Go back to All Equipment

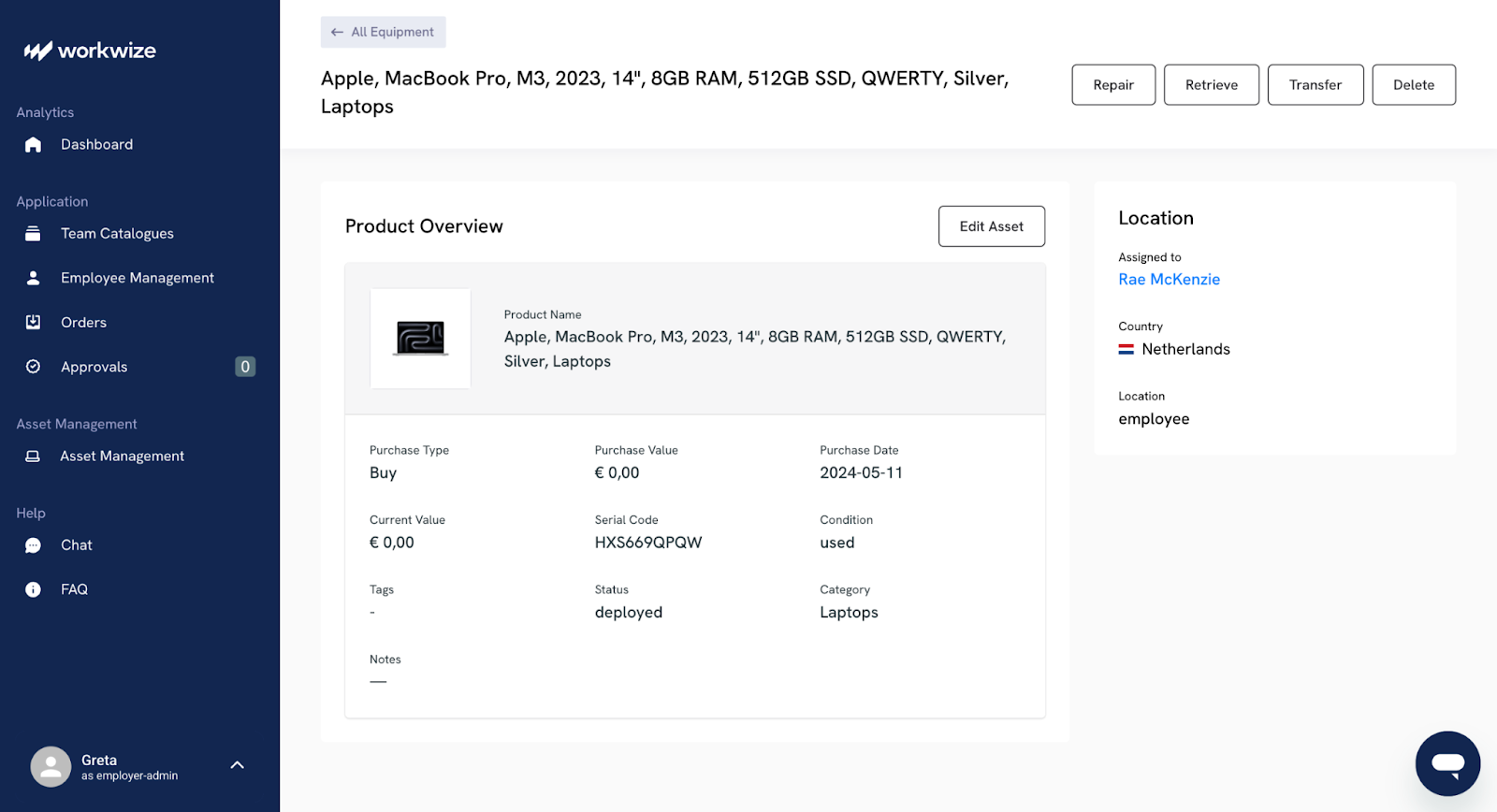(383, 32)
